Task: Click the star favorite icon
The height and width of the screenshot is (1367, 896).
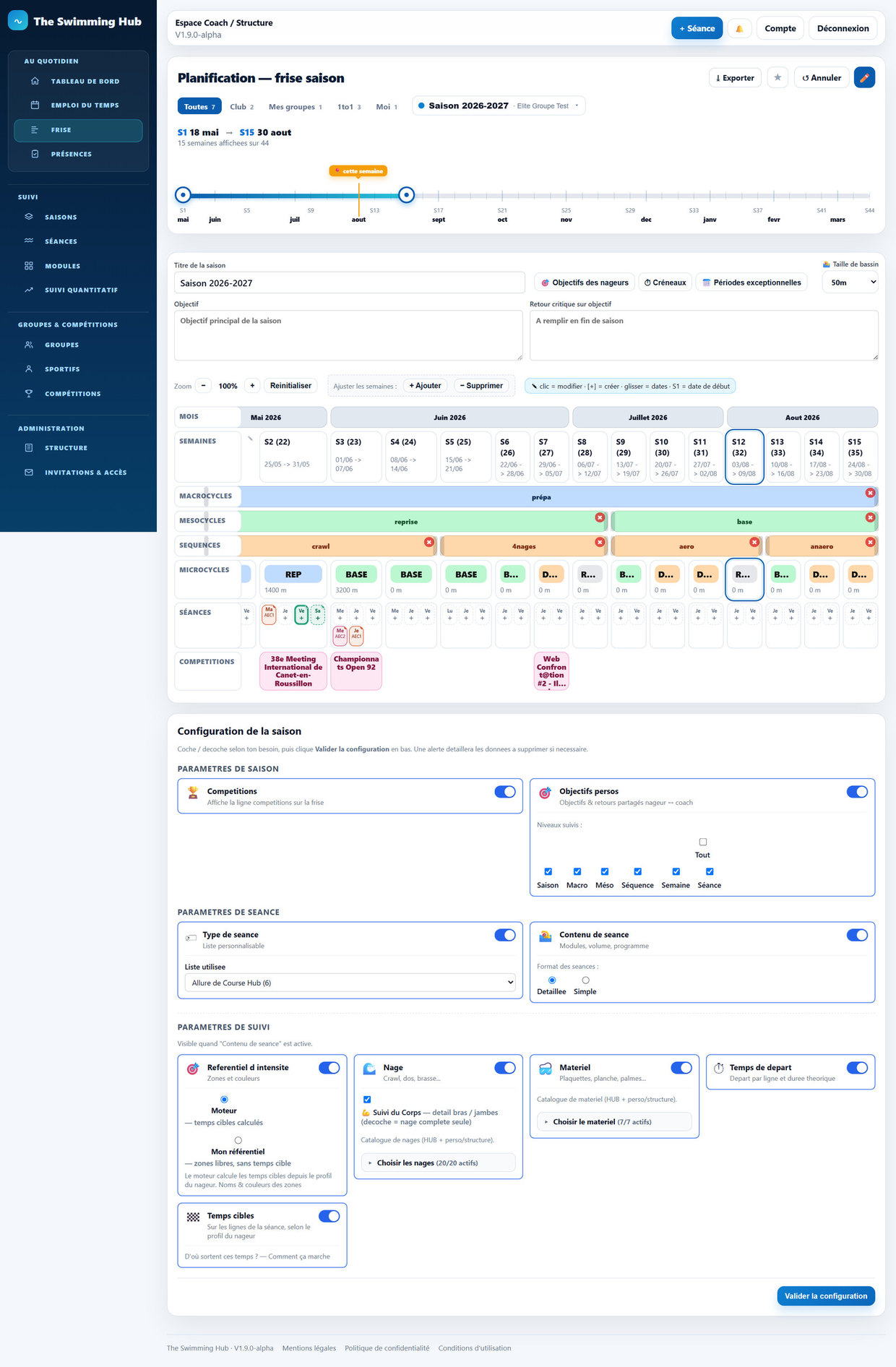Action: pos(777,77)
